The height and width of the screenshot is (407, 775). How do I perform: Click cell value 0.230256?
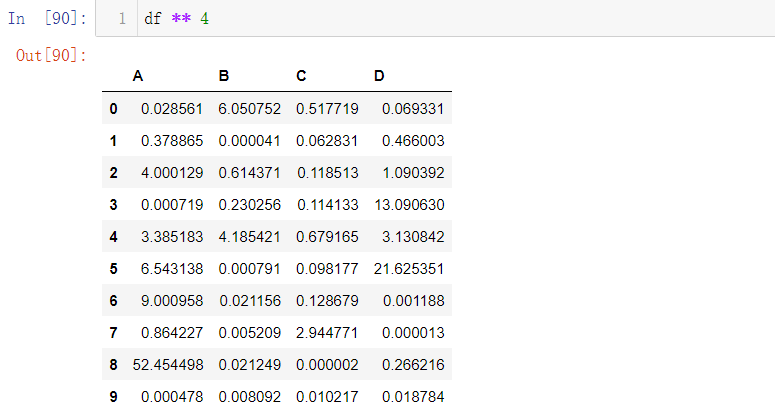coord(250,205)
